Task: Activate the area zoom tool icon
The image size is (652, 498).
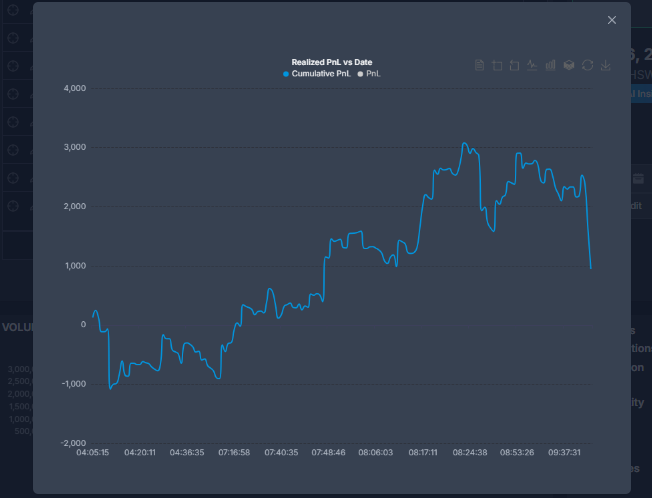Action: 497,65
